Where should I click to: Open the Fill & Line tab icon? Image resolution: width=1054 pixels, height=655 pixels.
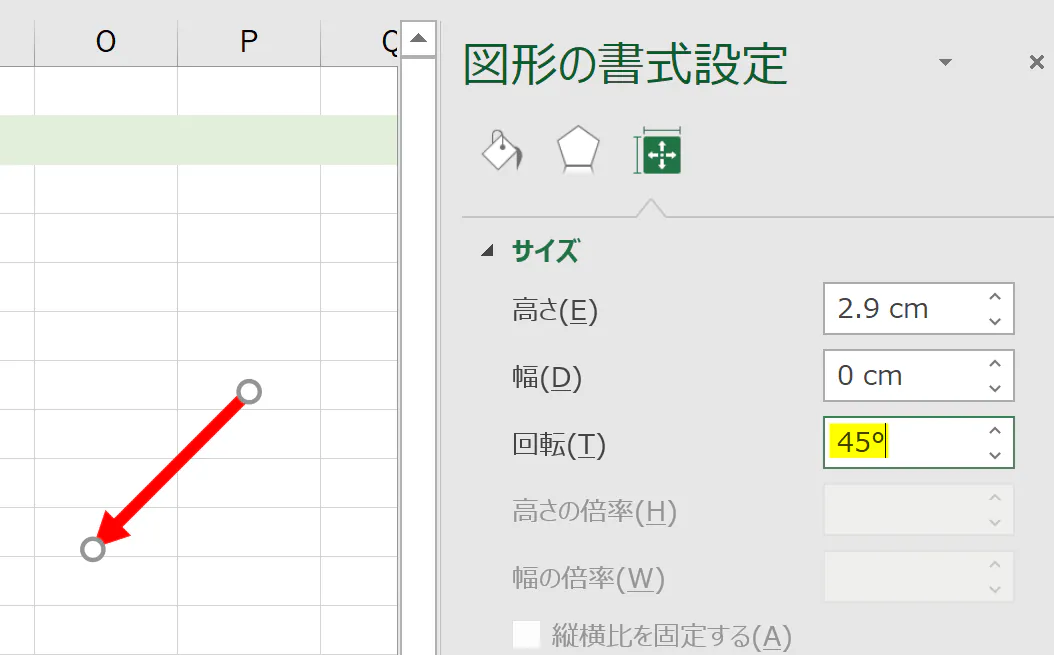tap(502, 150)
